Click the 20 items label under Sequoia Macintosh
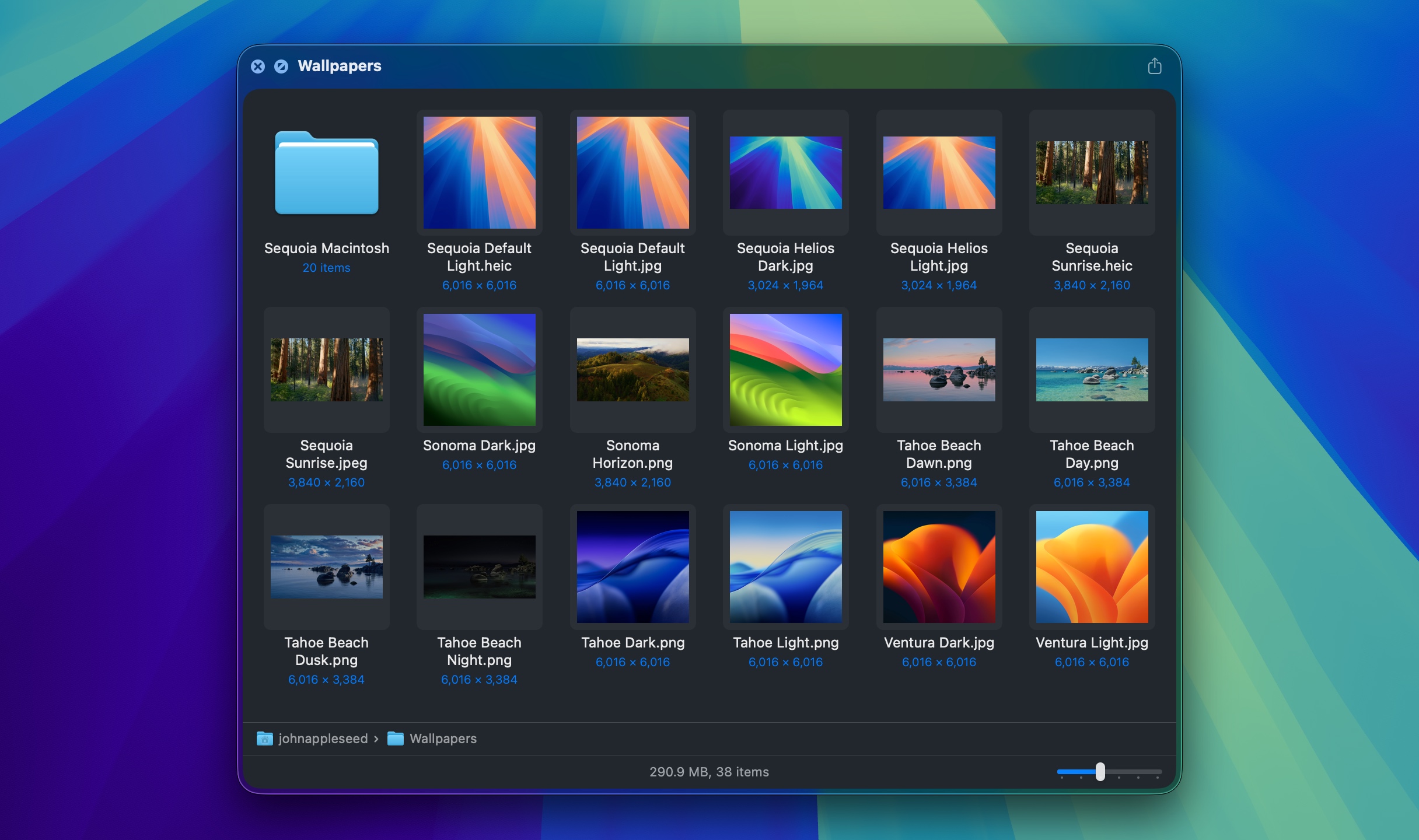This screenshot has width=1419, height=840. point(326,268)
